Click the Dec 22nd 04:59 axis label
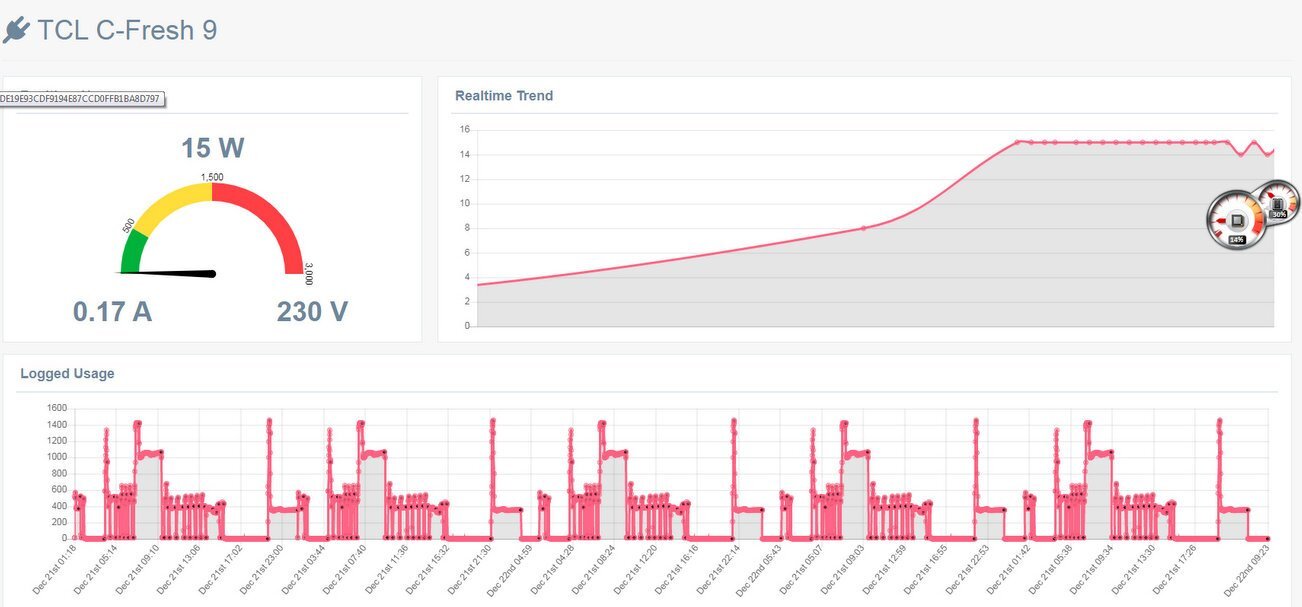The height and width of the screenshot is (607, 1302). pos(509,569)
